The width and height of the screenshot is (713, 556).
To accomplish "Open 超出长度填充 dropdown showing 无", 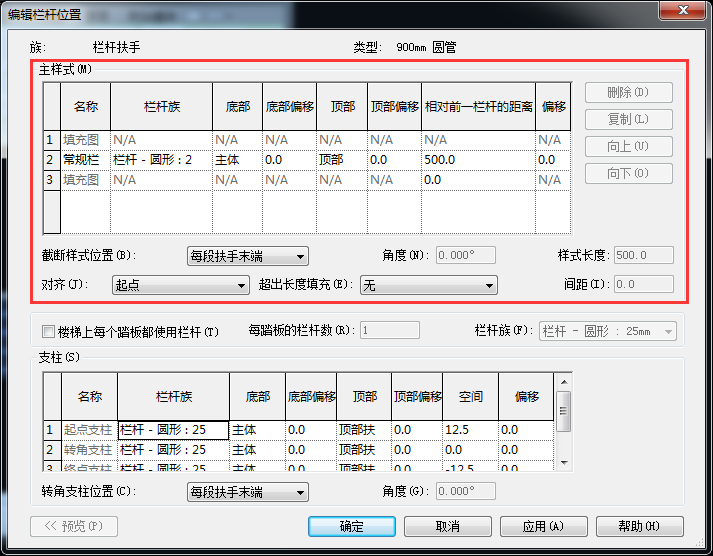I will (x=428, y=286).
